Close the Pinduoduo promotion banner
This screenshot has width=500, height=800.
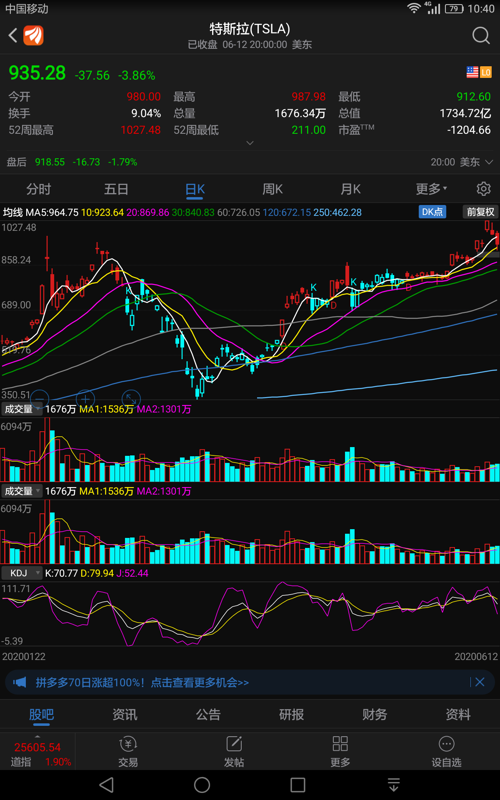(x=480, y=682)
